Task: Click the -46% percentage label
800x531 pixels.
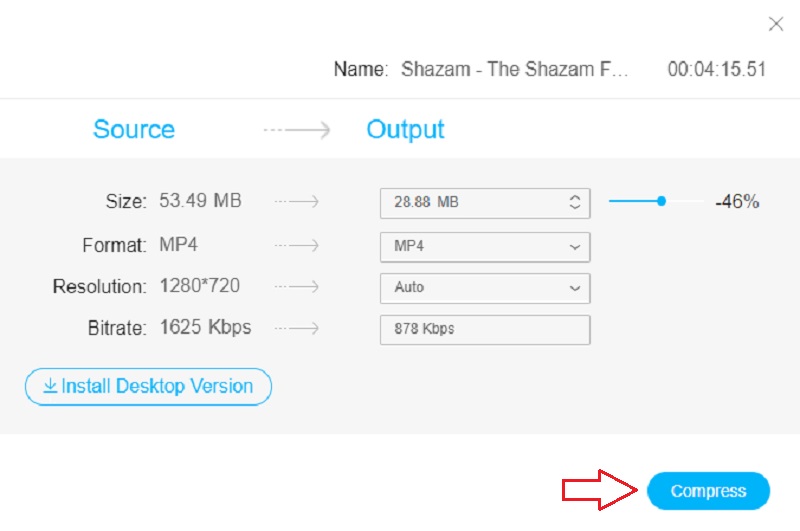Action: [737, 202]
